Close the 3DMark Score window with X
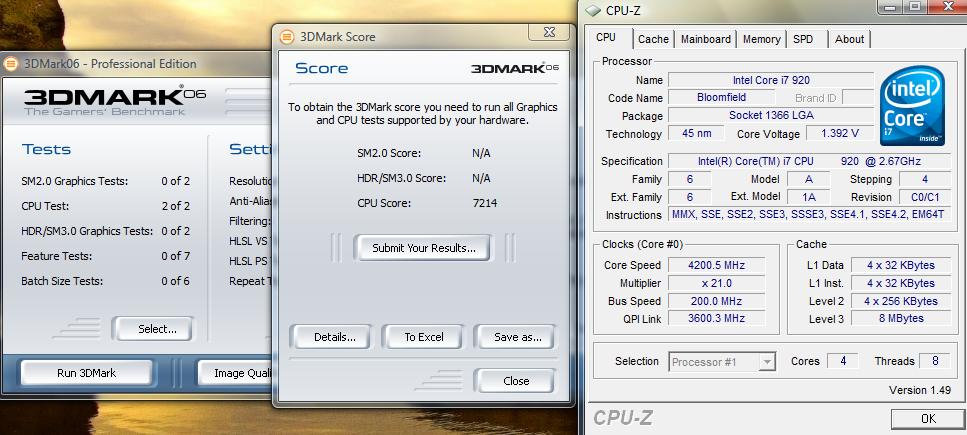Screen dimensions: 967x435 tap(549, 31)
